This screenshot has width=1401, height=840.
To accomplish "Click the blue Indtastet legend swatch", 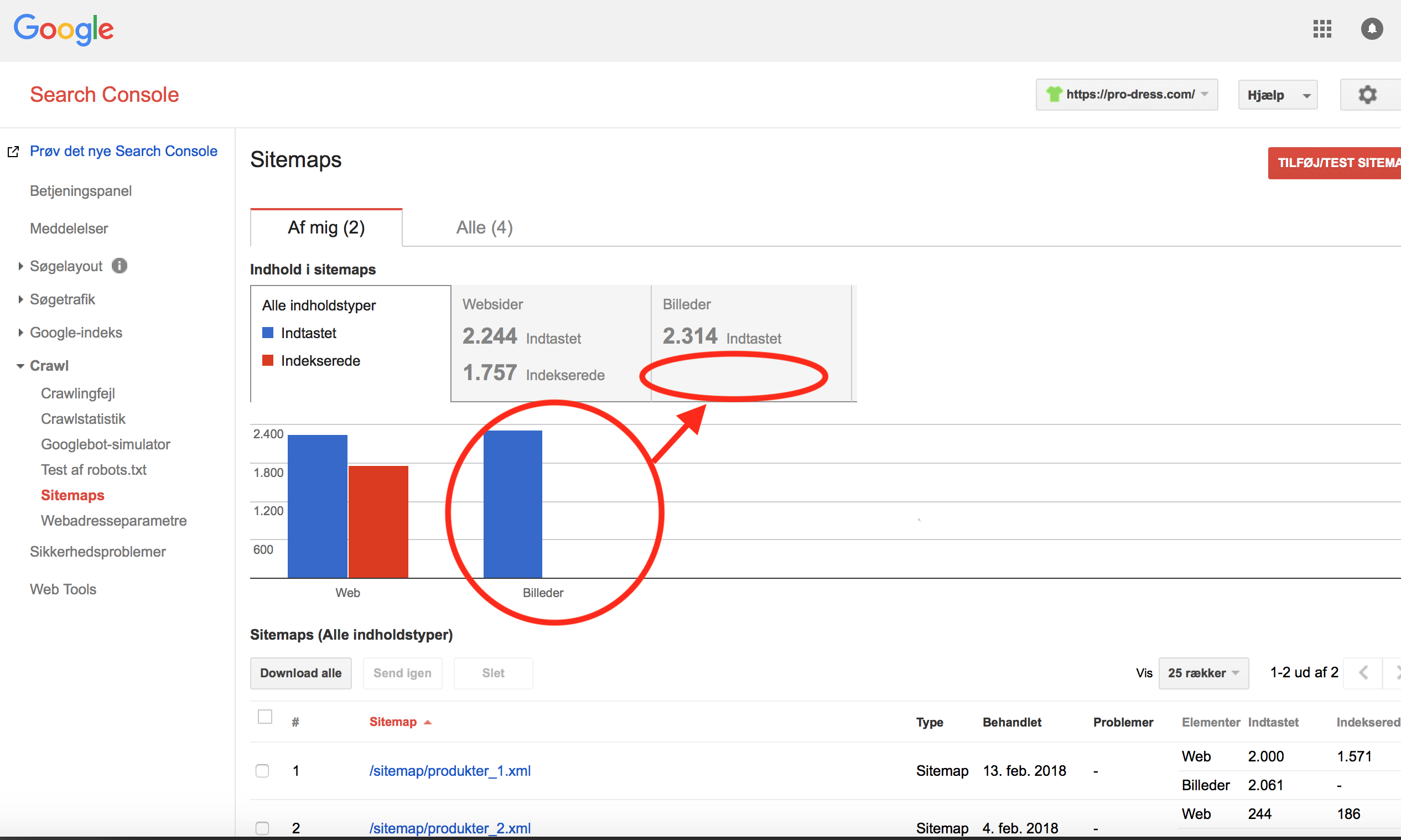I will pos(268,333).
